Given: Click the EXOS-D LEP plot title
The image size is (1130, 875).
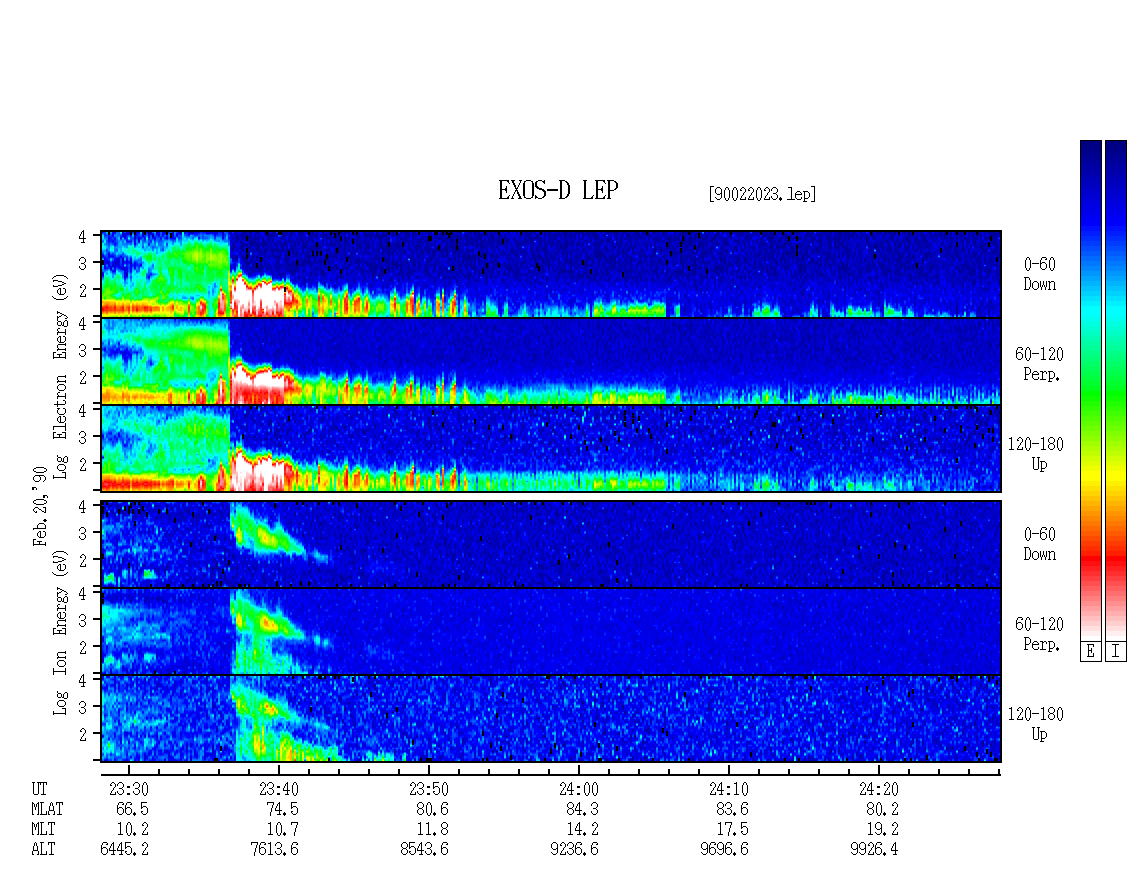Looking at the screenshot, I should [x=558, y=190].
